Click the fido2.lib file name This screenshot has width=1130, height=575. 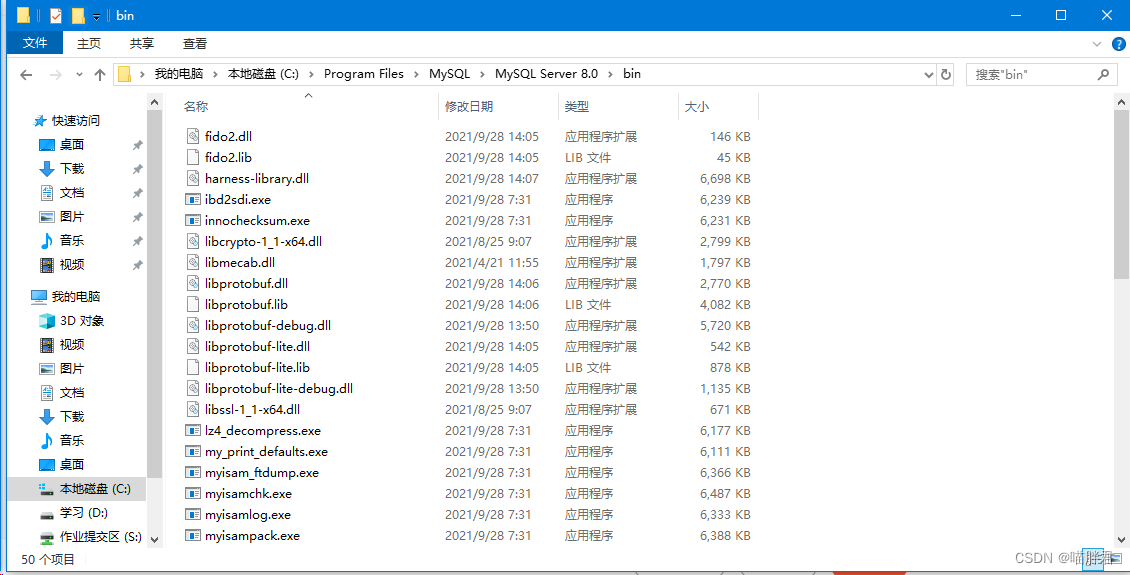click(228, 158)
